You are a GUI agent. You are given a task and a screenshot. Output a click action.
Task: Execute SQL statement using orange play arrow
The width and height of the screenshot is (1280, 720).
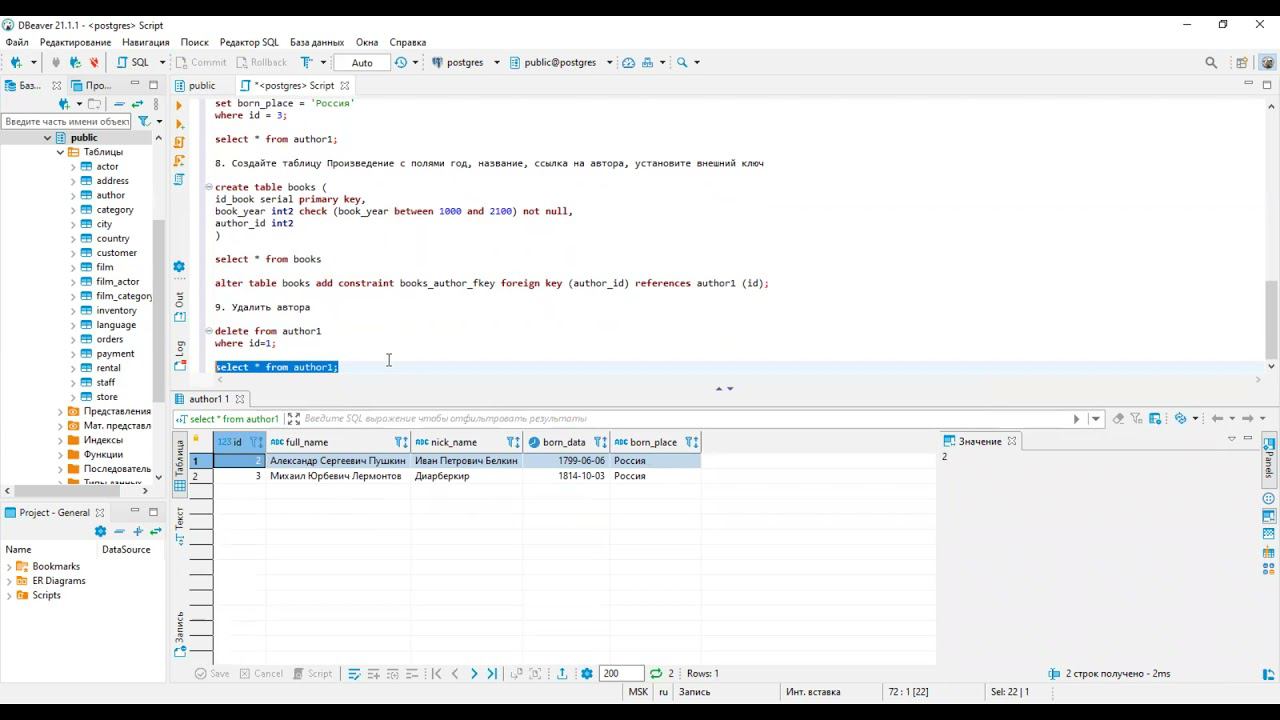click(180, 104)
